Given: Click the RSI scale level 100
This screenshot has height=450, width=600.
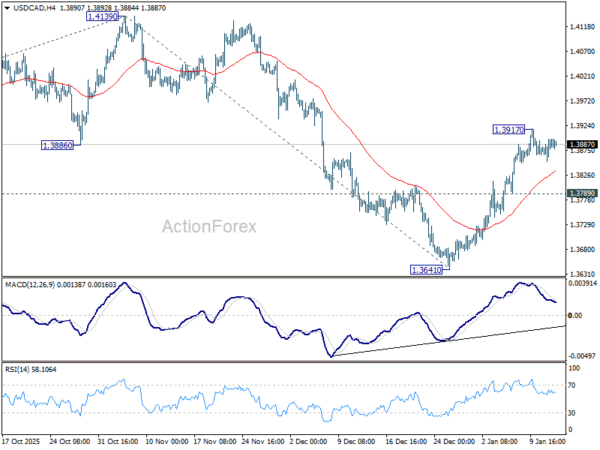Looking at the screenshot, I should [574, 368].
